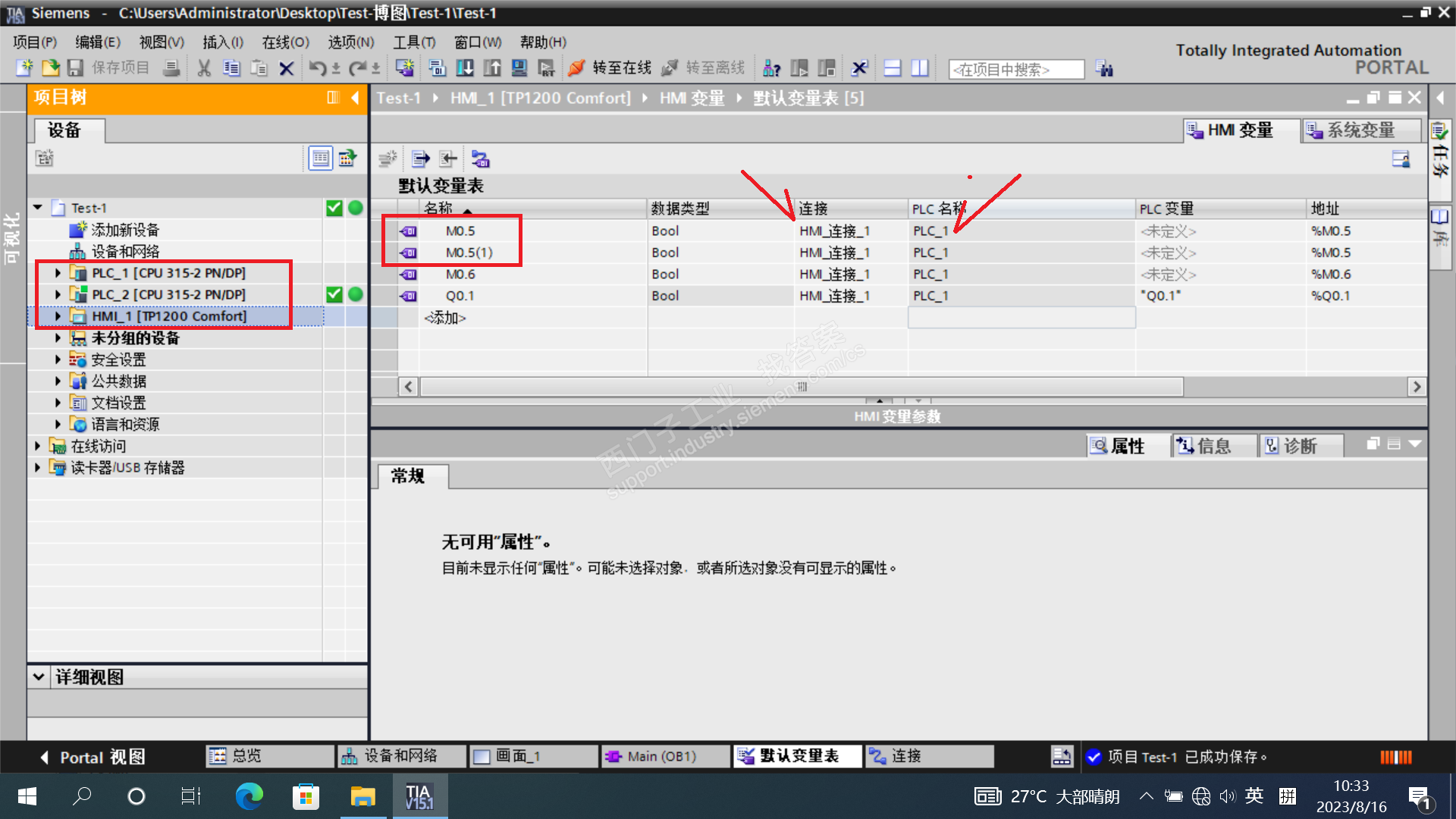1456x819 pixels.
Task: Expand the PLC_1 [CPU 315-2 PN/DP] node
Action: 58,273
